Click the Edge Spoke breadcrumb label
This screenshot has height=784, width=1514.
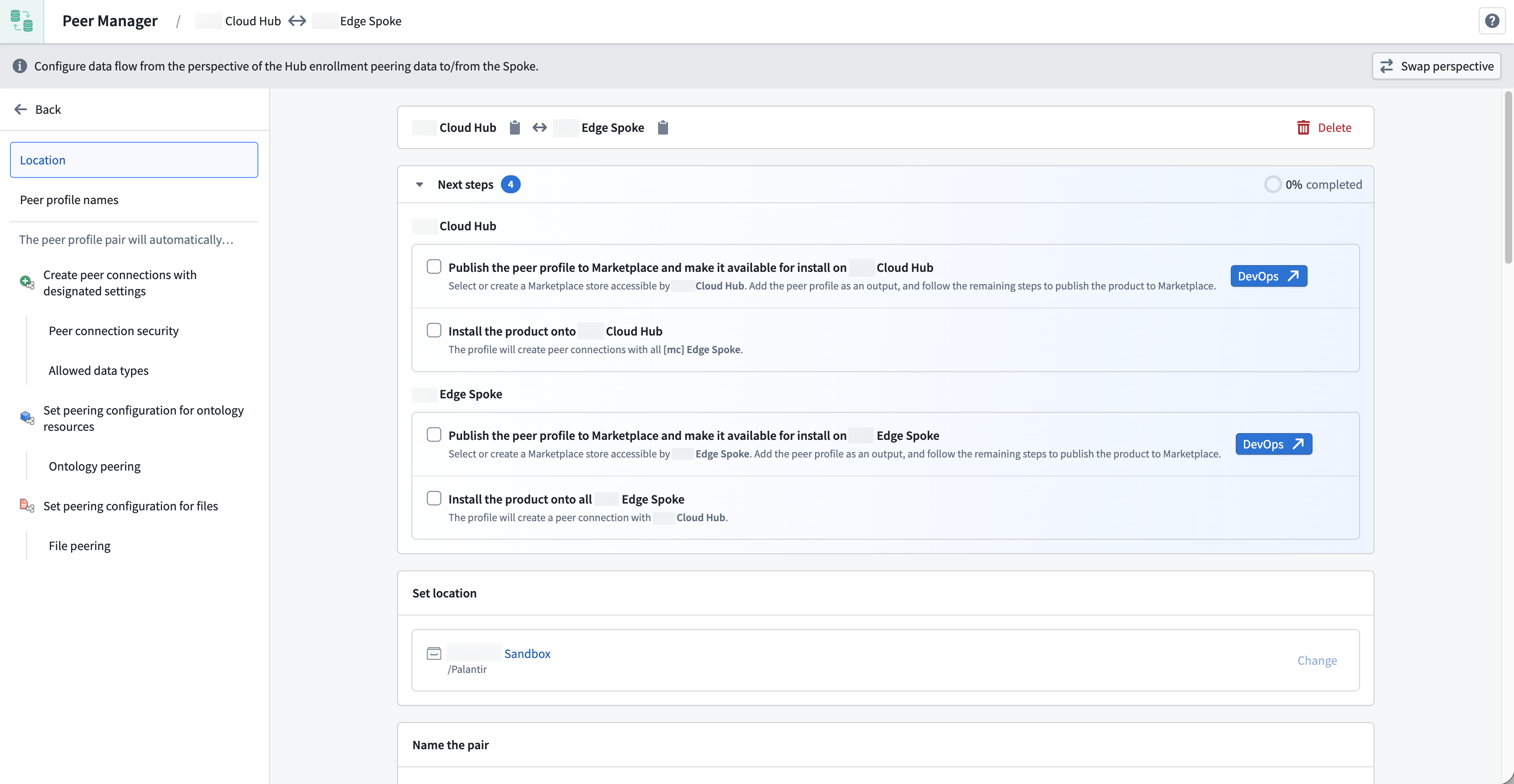[x=370, y=21]
